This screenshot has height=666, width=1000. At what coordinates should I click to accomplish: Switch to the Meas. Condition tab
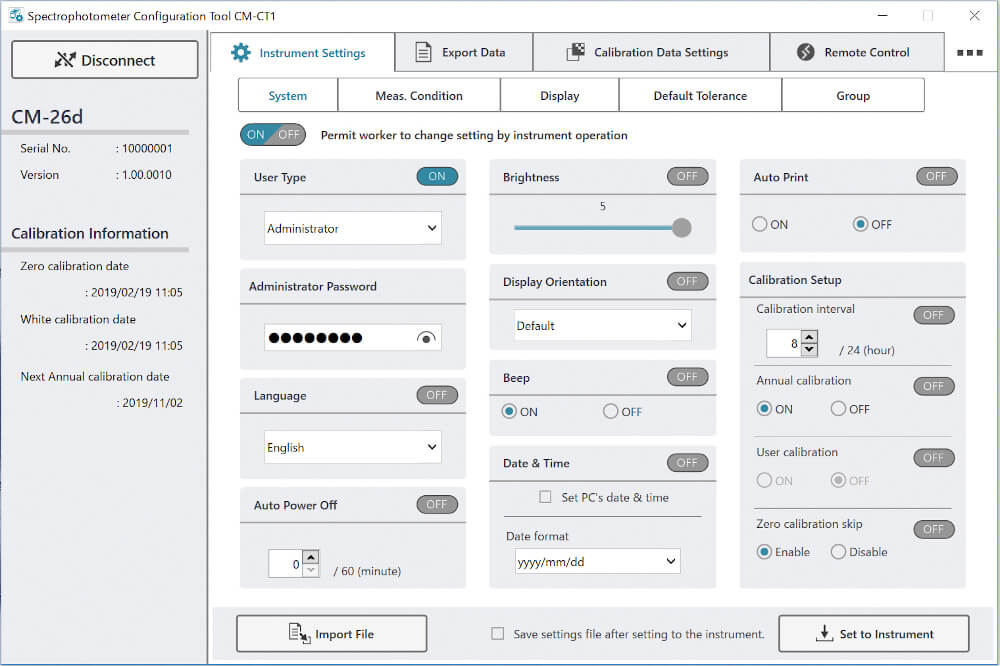click(x=418, y=96)
